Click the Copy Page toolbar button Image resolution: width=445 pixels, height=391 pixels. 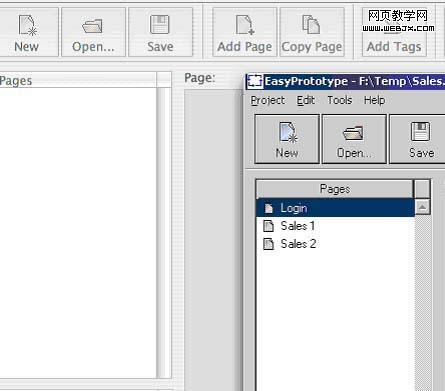pyautogui.click(x=312, y=32)
